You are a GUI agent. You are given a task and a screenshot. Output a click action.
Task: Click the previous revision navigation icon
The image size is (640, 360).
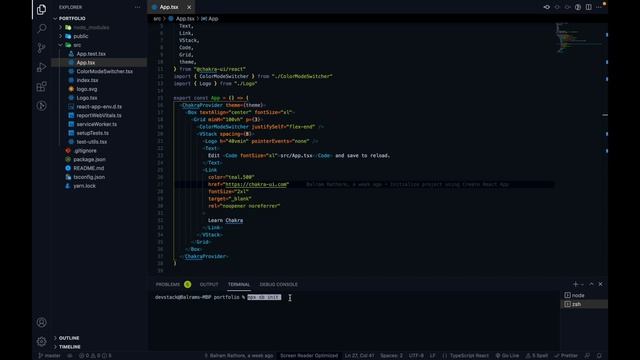click(x=557, y=7)
